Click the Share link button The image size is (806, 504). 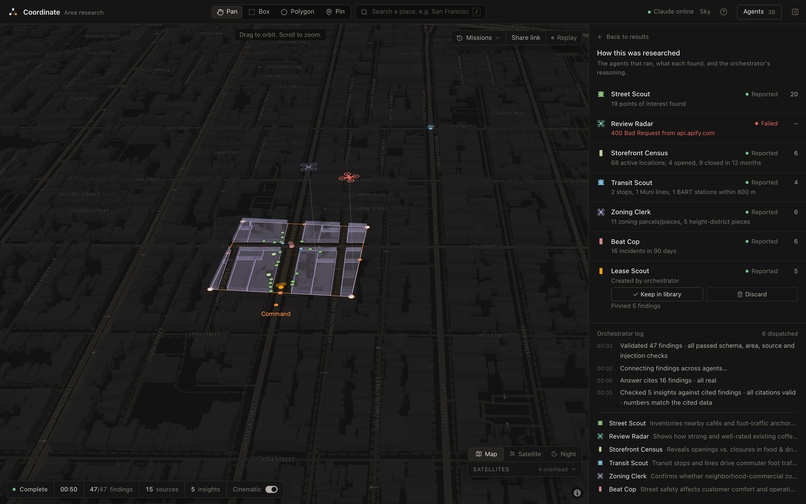tap(525, 38)
